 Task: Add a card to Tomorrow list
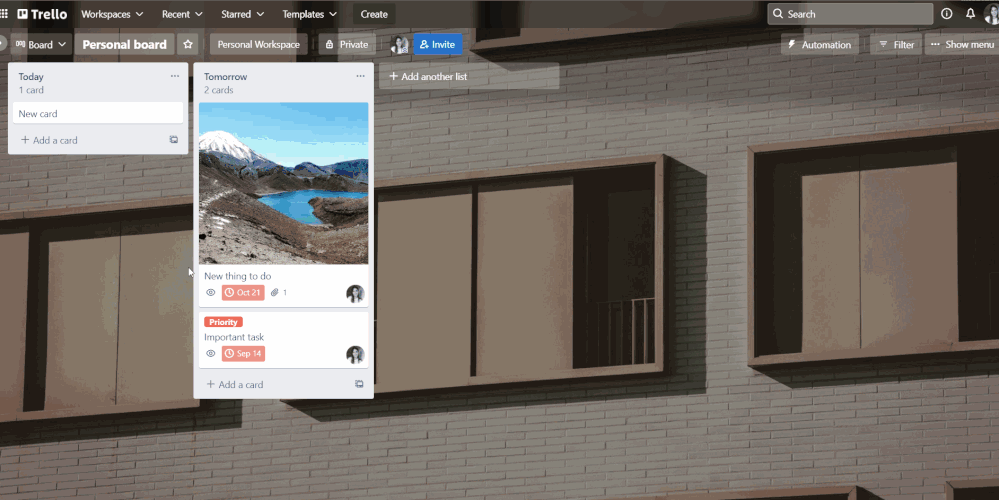pyautogui.click(x=234, y=385)
